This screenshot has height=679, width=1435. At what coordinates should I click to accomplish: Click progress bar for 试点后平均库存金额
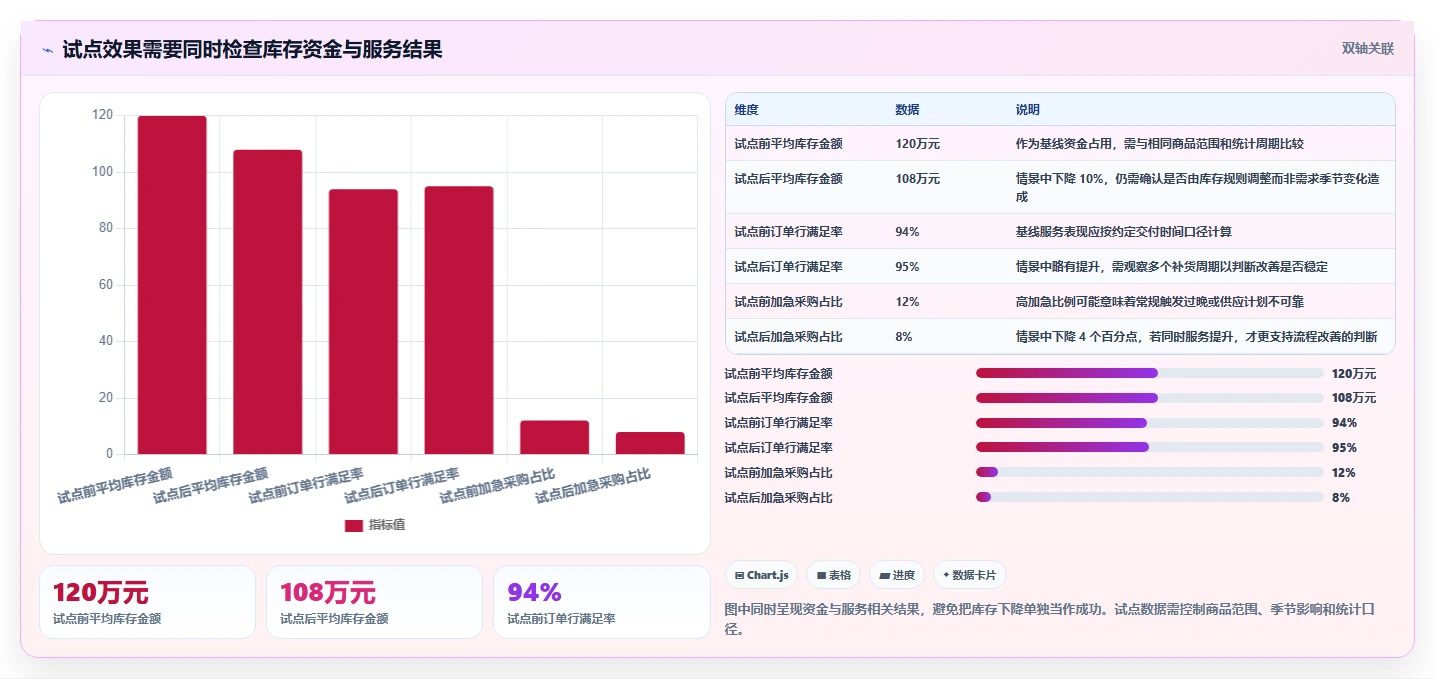pos(1149,398)
